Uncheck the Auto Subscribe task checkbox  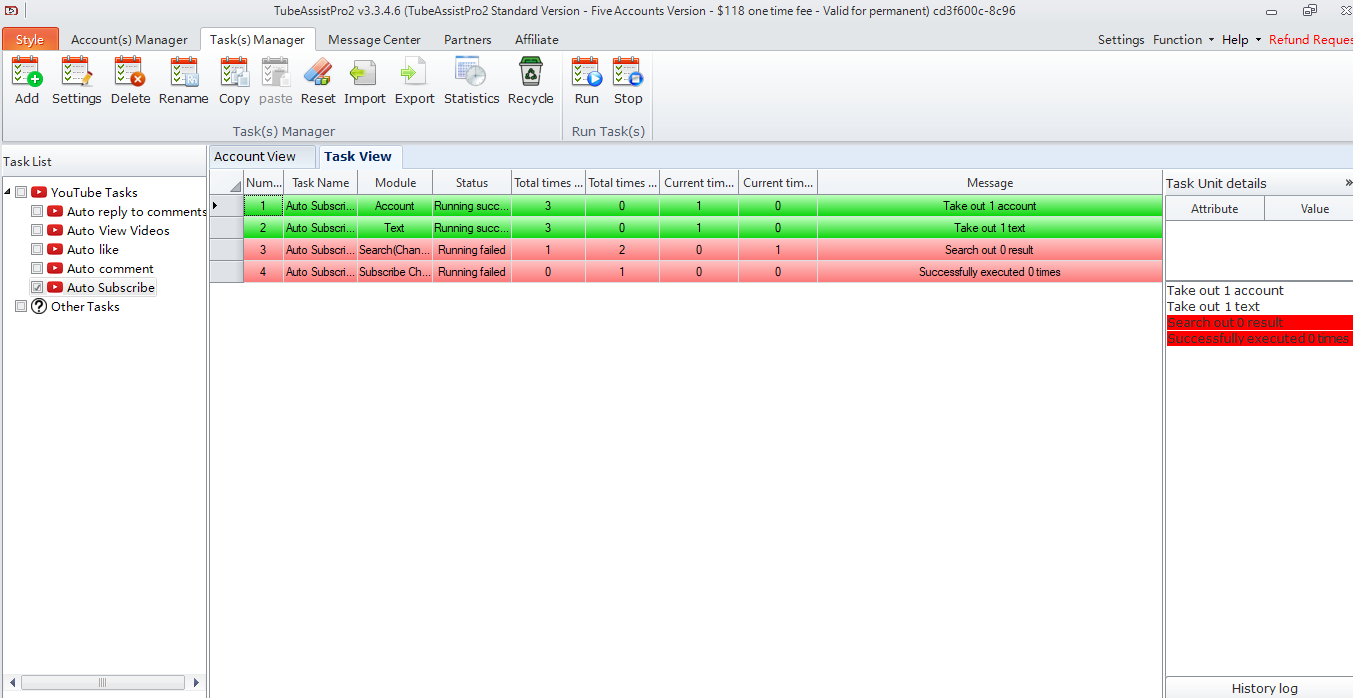coord(37,288)
